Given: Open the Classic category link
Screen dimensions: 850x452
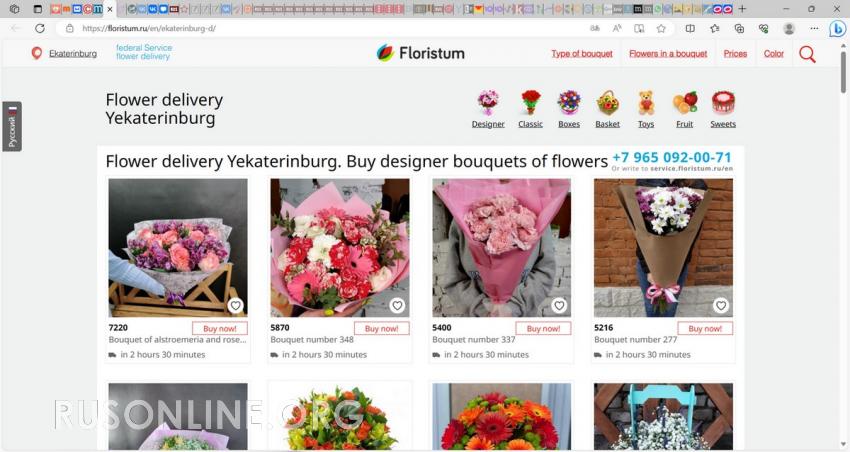Looking at the screenshot, I should tap(531, 124).
